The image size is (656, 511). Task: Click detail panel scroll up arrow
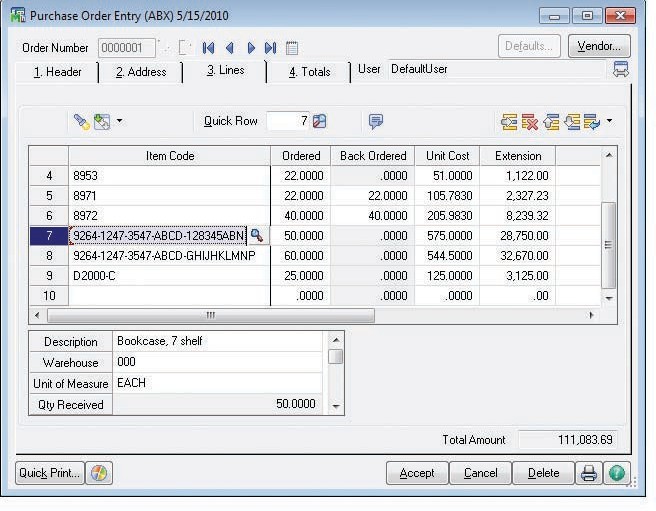point(336,340)
